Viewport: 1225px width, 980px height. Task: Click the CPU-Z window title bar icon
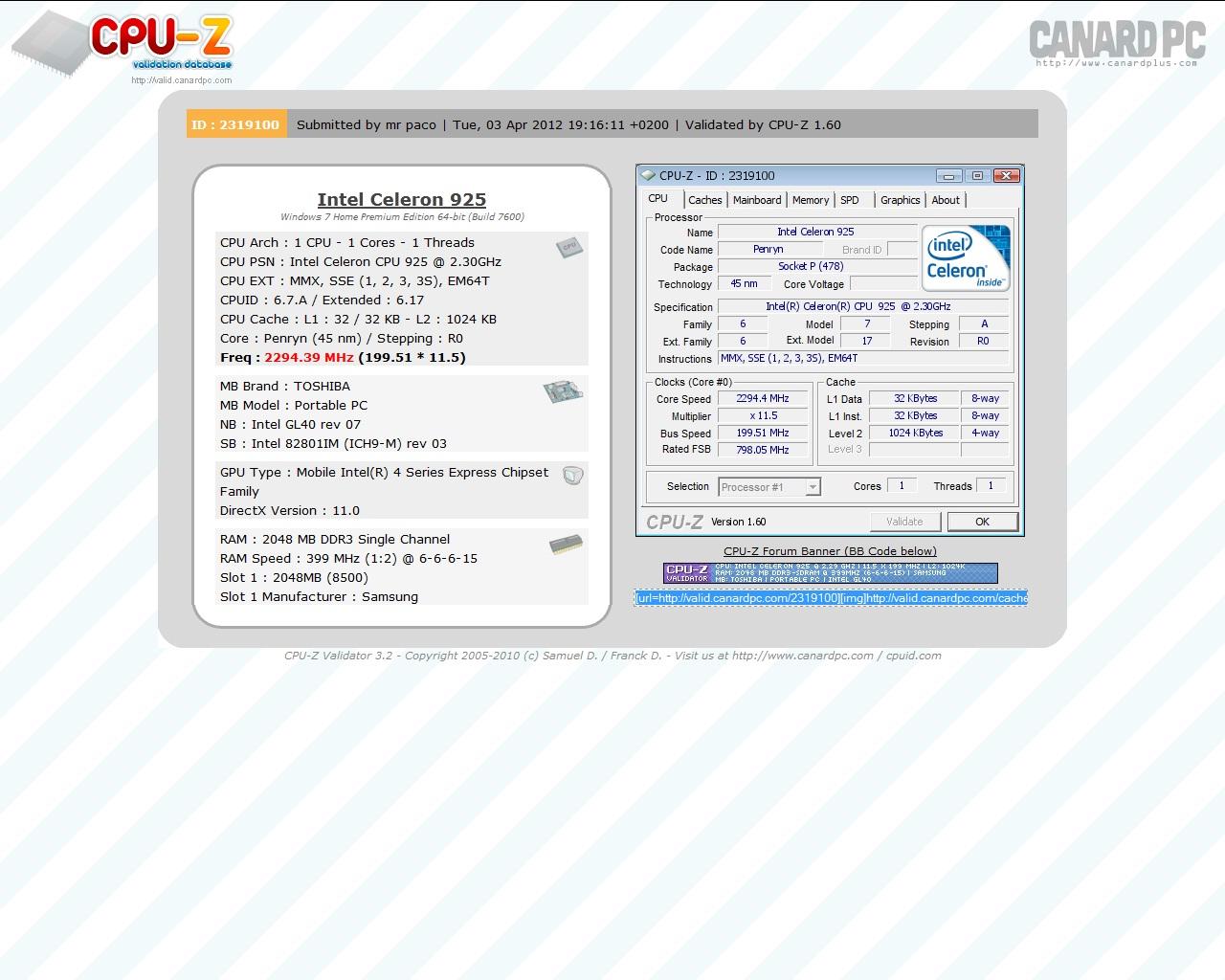(x=648, y=175)
